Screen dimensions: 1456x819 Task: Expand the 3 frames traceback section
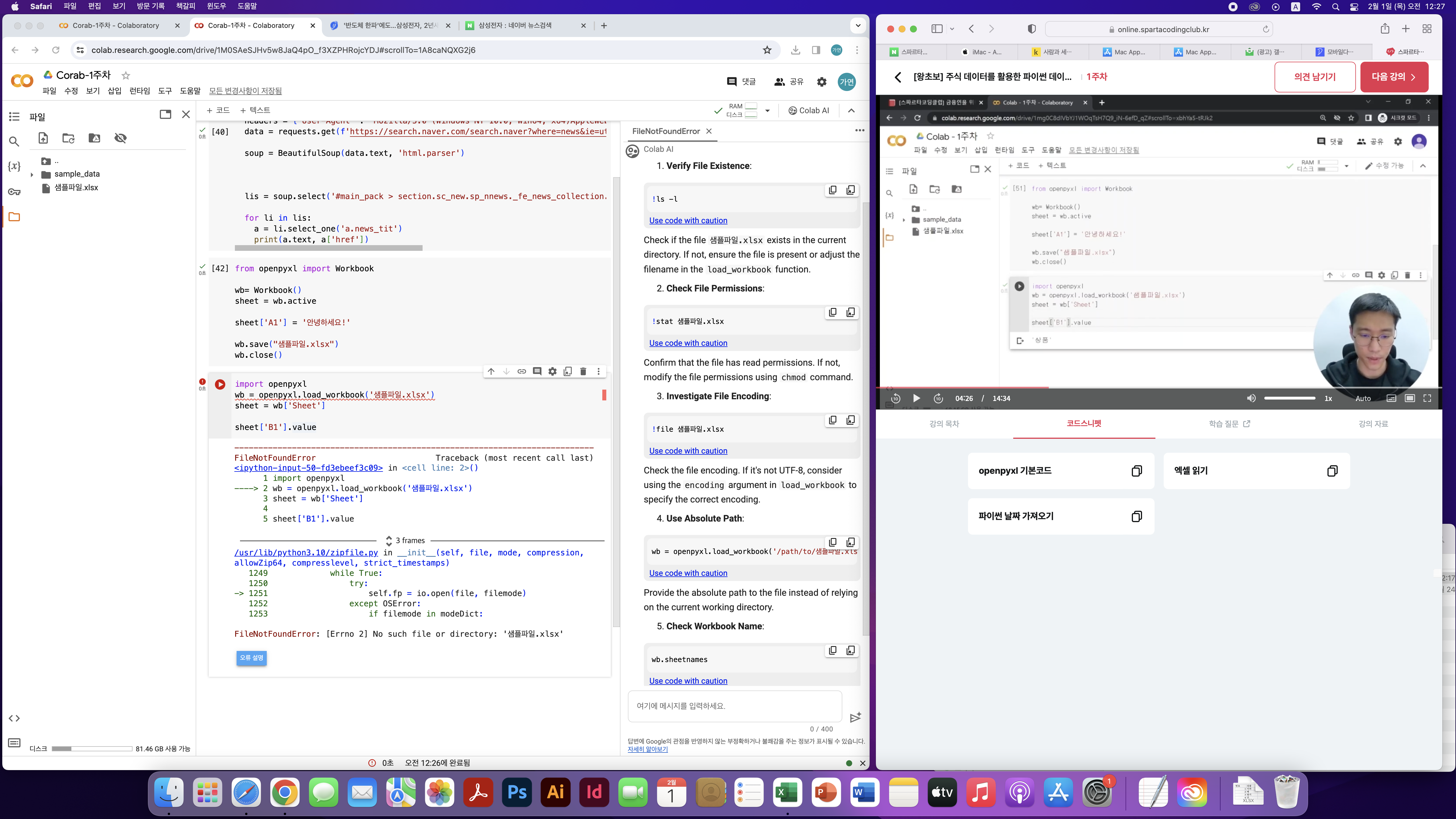pos(389,541)
